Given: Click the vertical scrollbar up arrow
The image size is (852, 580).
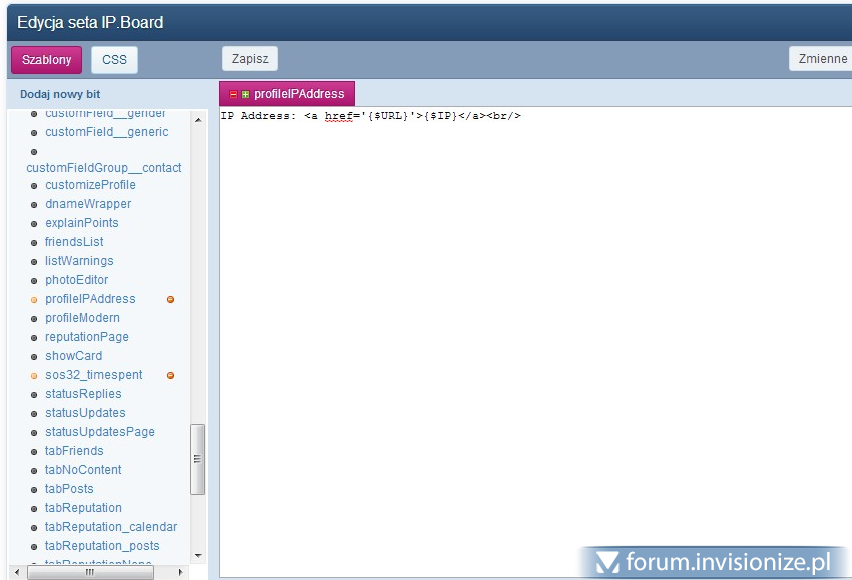Looking at the screenshot, I should pos(197,120).
